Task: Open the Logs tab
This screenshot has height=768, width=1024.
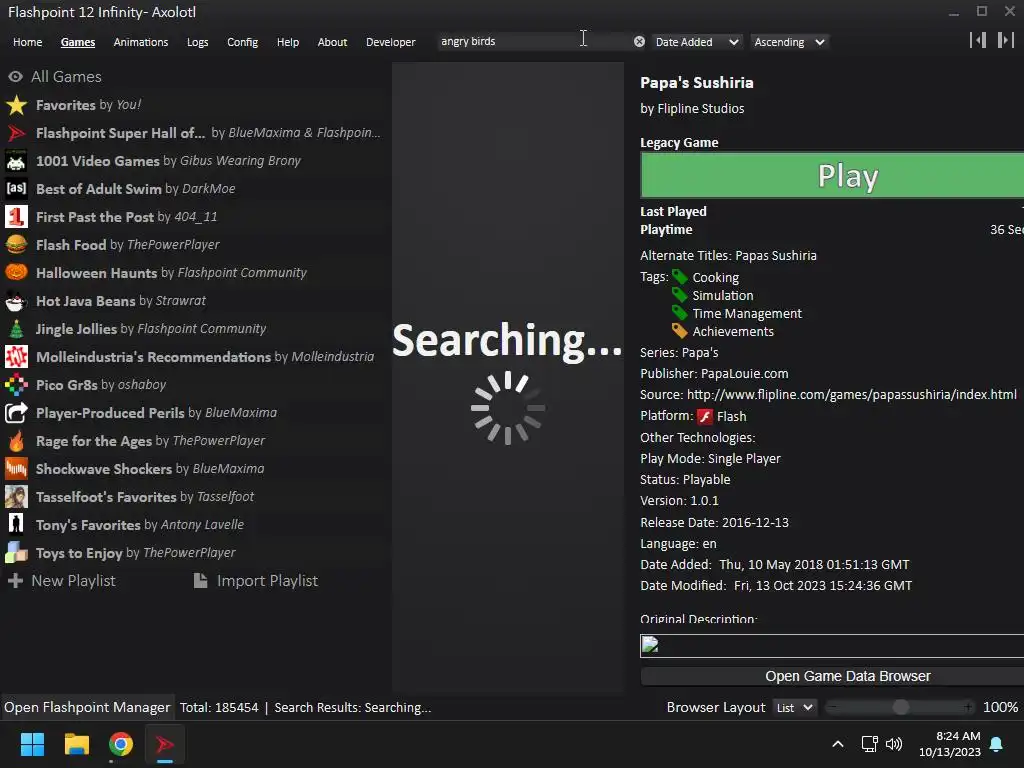Action: pos(198,42)
